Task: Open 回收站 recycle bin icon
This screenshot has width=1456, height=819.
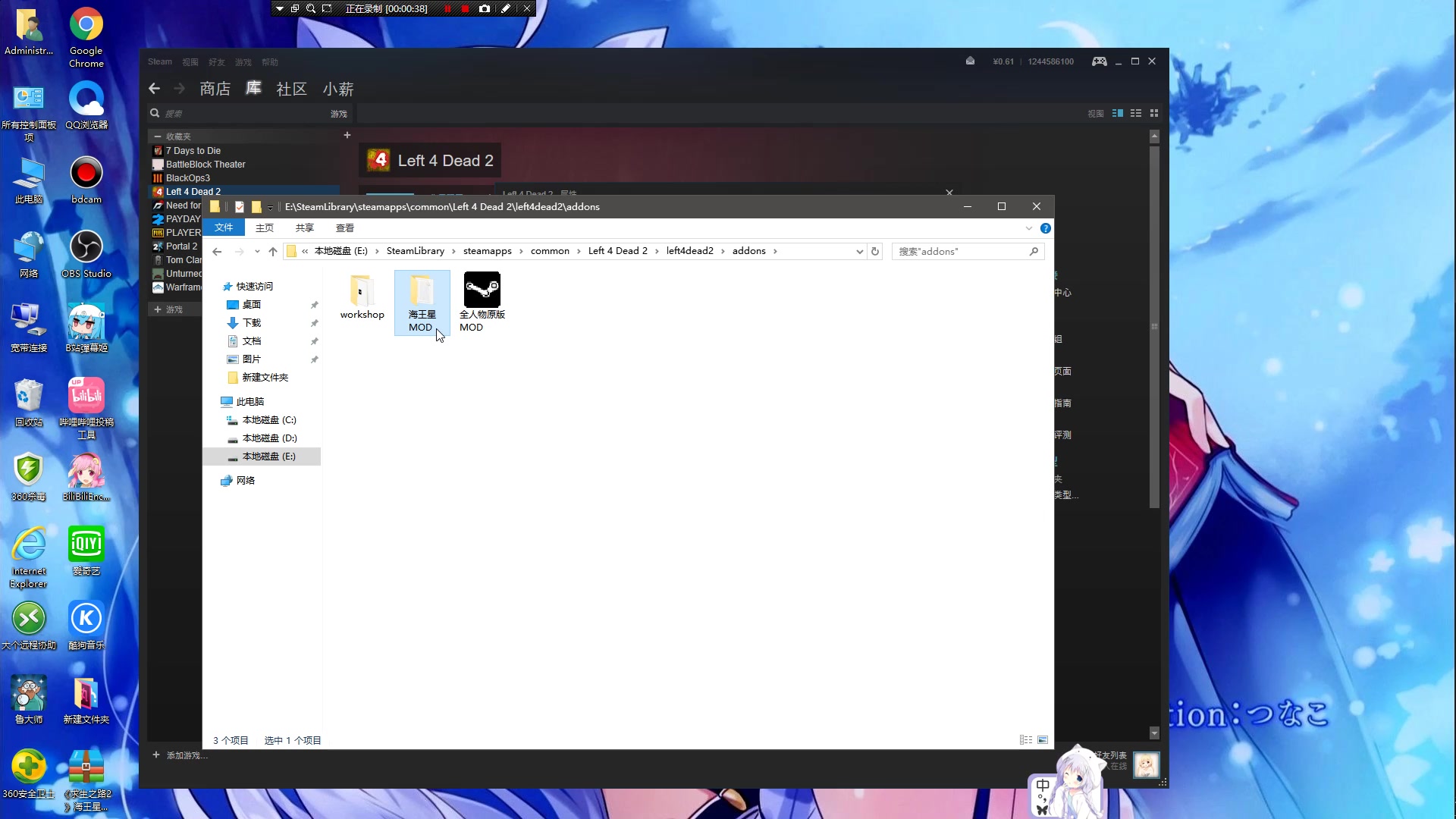Action: coord(29,403)
